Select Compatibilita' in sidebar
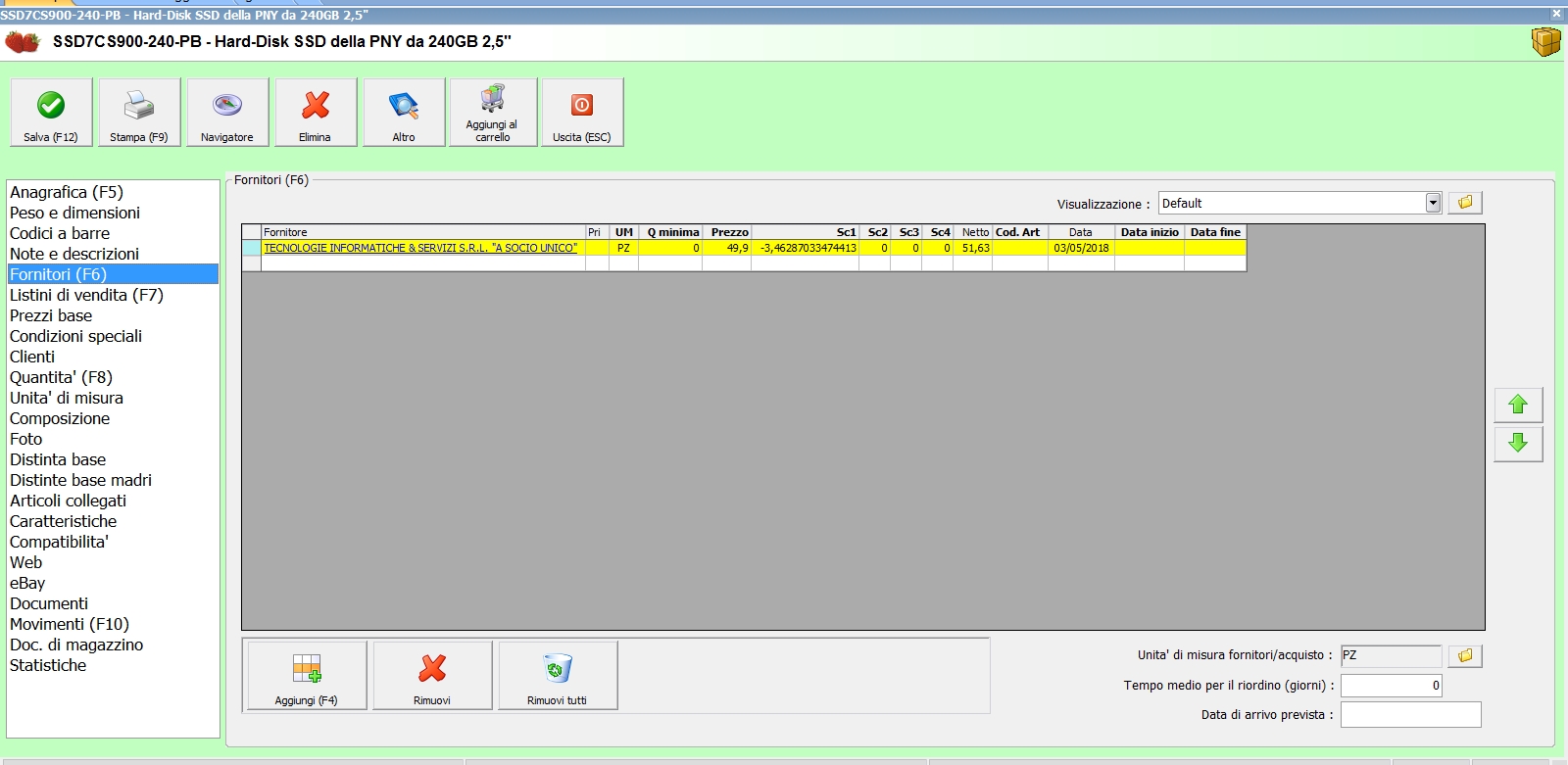Image resolution: width=1568 pixels, height=765 pixels. click(113, 542)
